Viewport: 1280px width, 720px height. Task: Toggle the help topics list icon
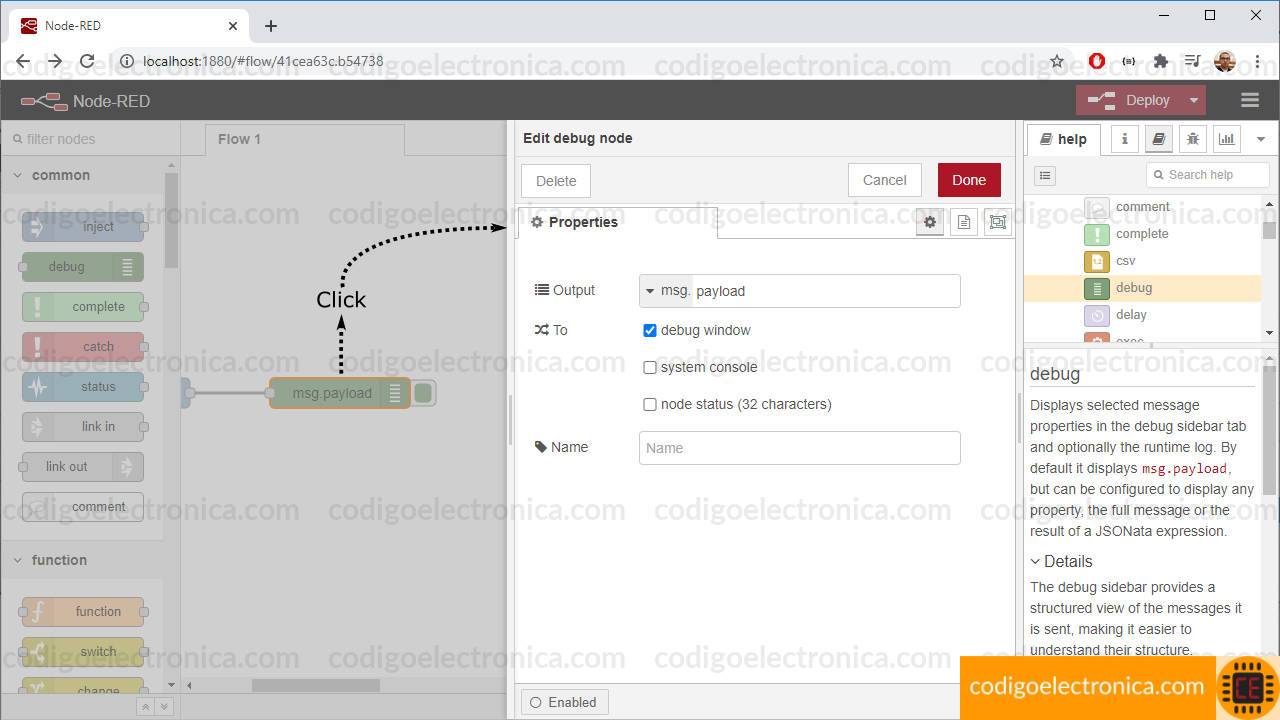[x=1045, y=175]
